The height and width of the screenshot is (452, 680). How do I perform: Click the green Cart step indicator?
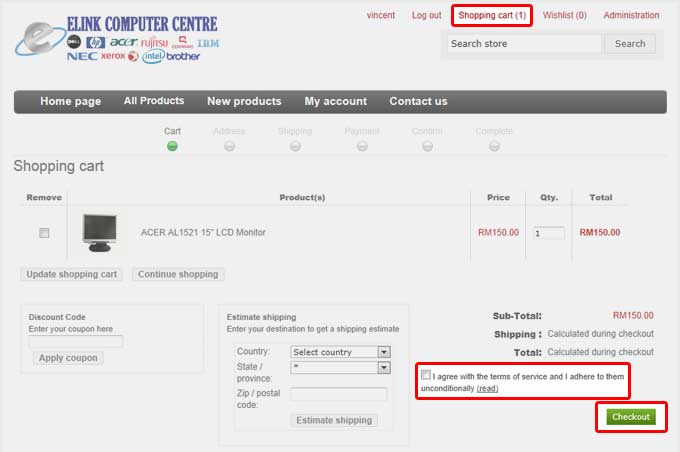[172, 146]
